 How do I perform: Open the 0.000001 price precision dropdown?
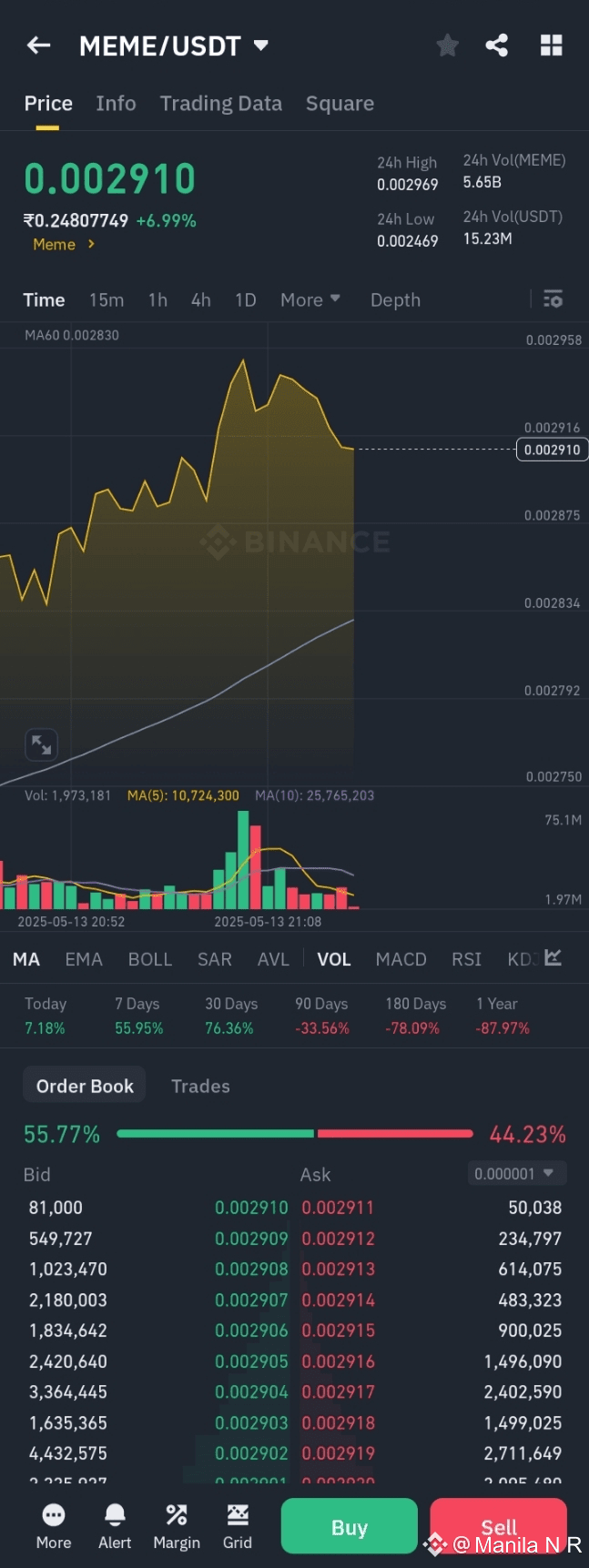pyautogui.click(x=515, y=1174)
